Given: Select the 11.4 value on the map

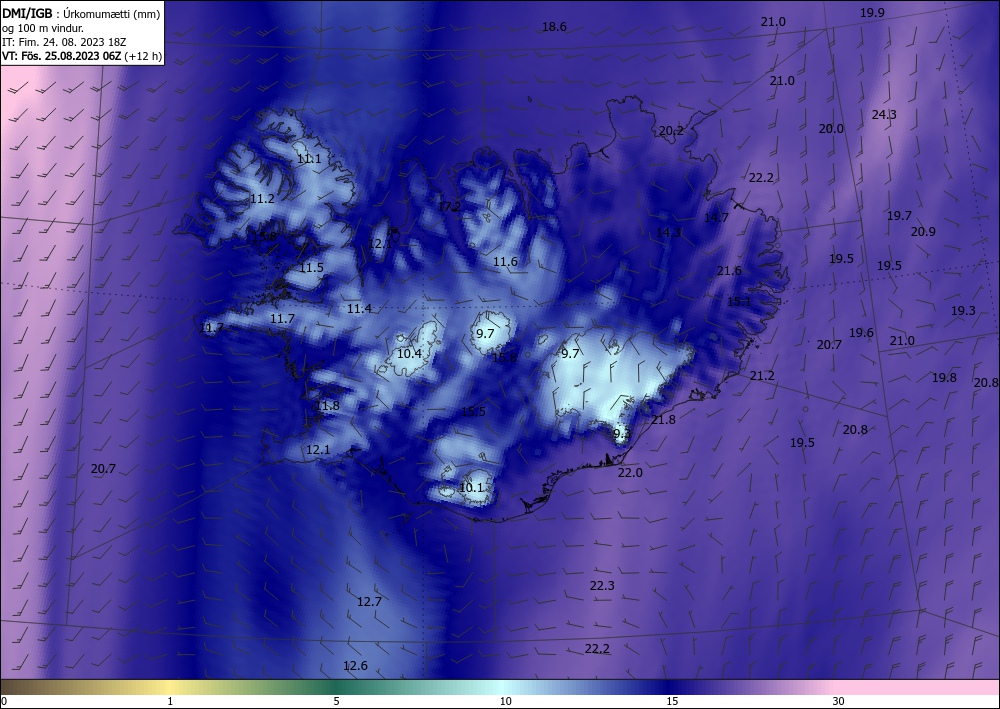Looking at the screenshot, I should (x=359, y=309).
